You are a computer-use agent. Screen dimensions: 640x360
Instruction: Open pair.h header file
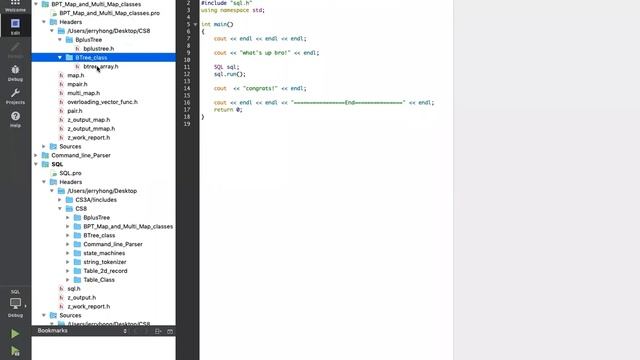click(x=75, y=111)
